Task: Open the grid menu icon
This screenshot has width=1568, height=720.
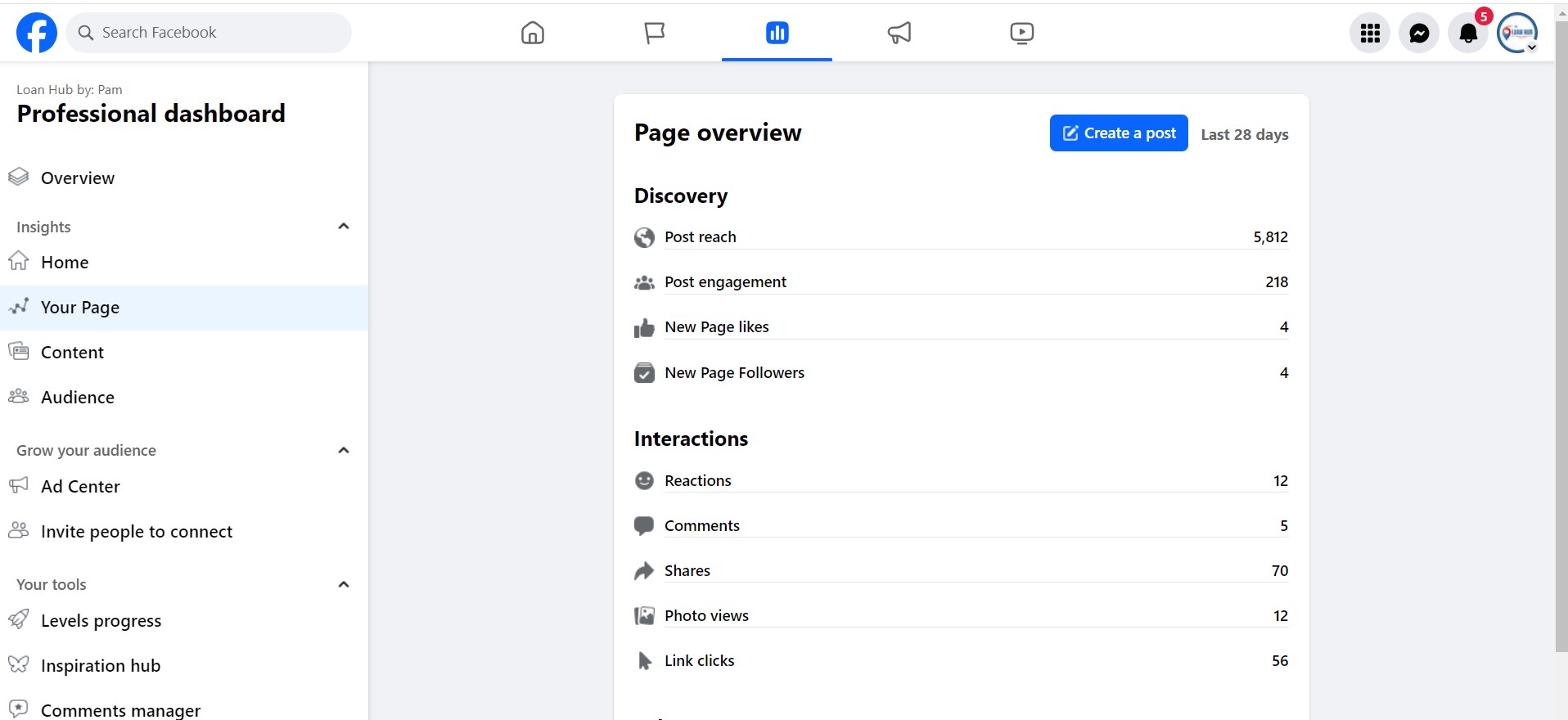Action: pos(1370,34)
